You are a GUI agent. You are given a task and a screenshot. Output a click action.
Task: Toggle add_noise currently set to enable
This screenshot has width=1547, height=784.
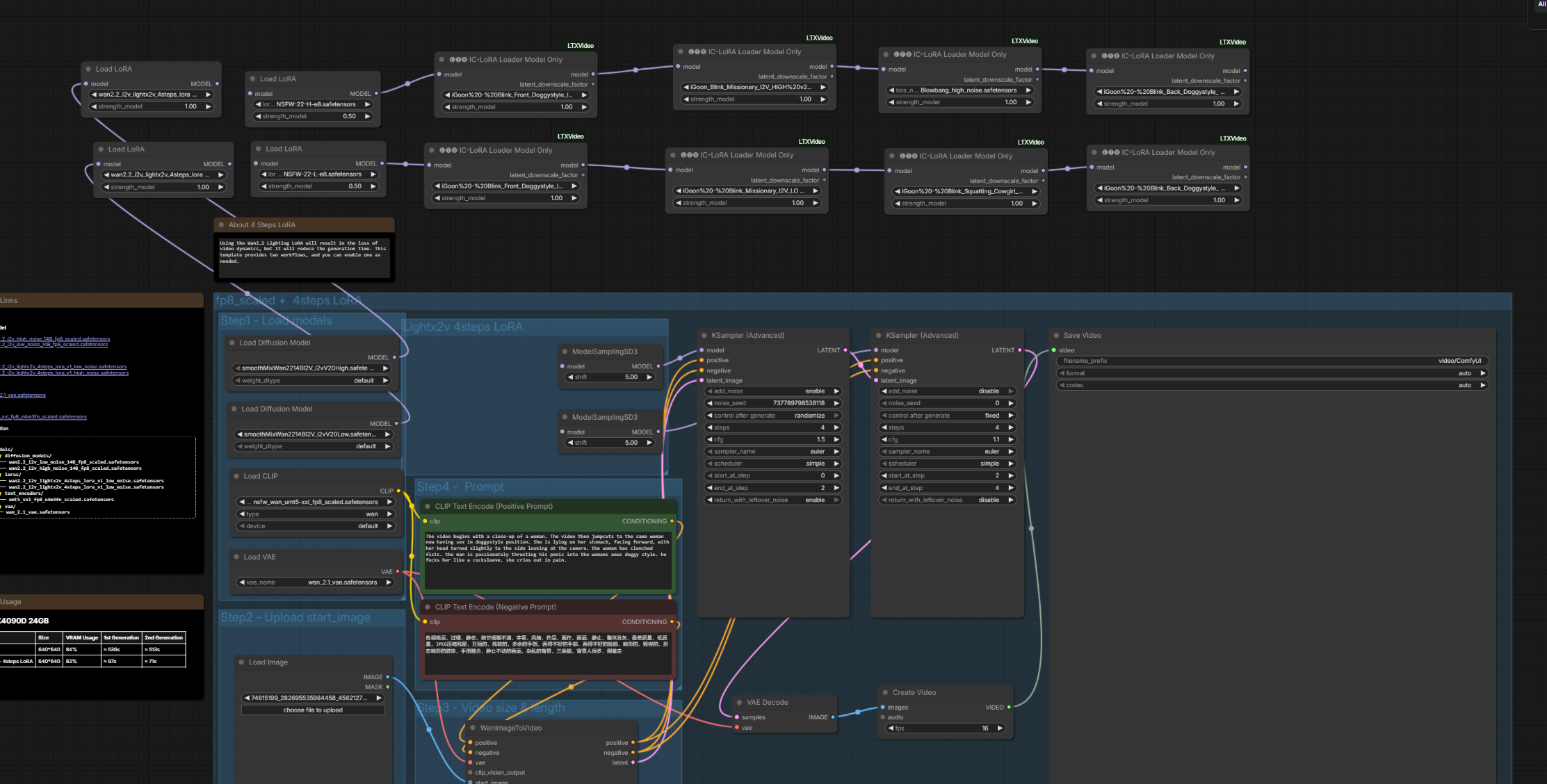772,391
